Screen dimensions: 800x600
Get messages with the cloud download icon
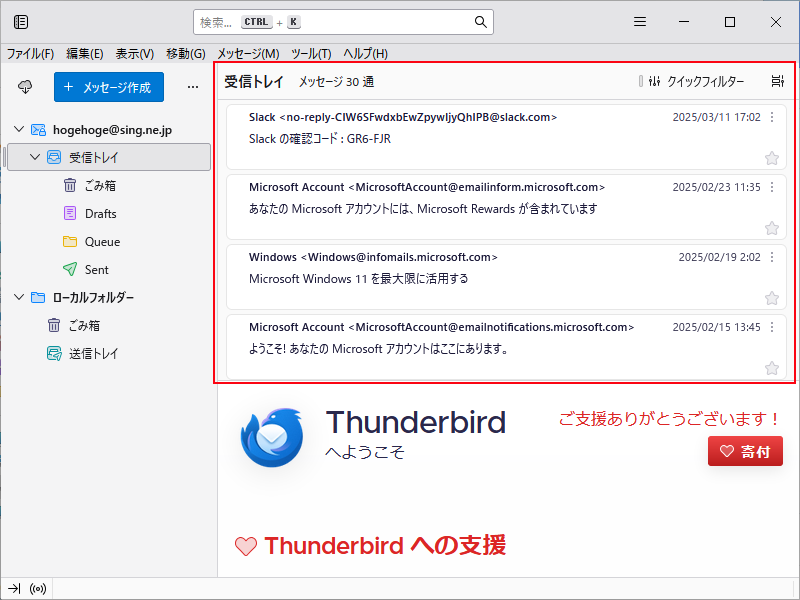(25, 87)
